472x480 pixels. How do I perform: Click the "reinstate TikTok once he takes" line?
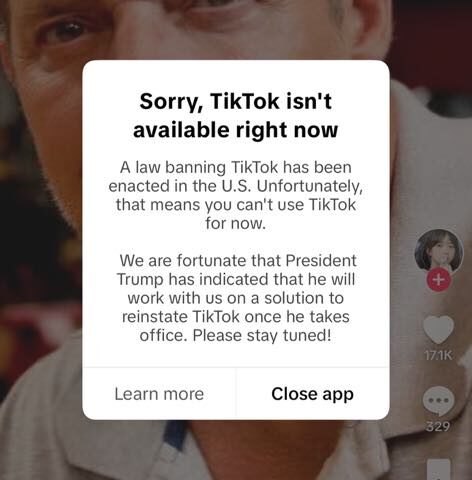point(236,316)
